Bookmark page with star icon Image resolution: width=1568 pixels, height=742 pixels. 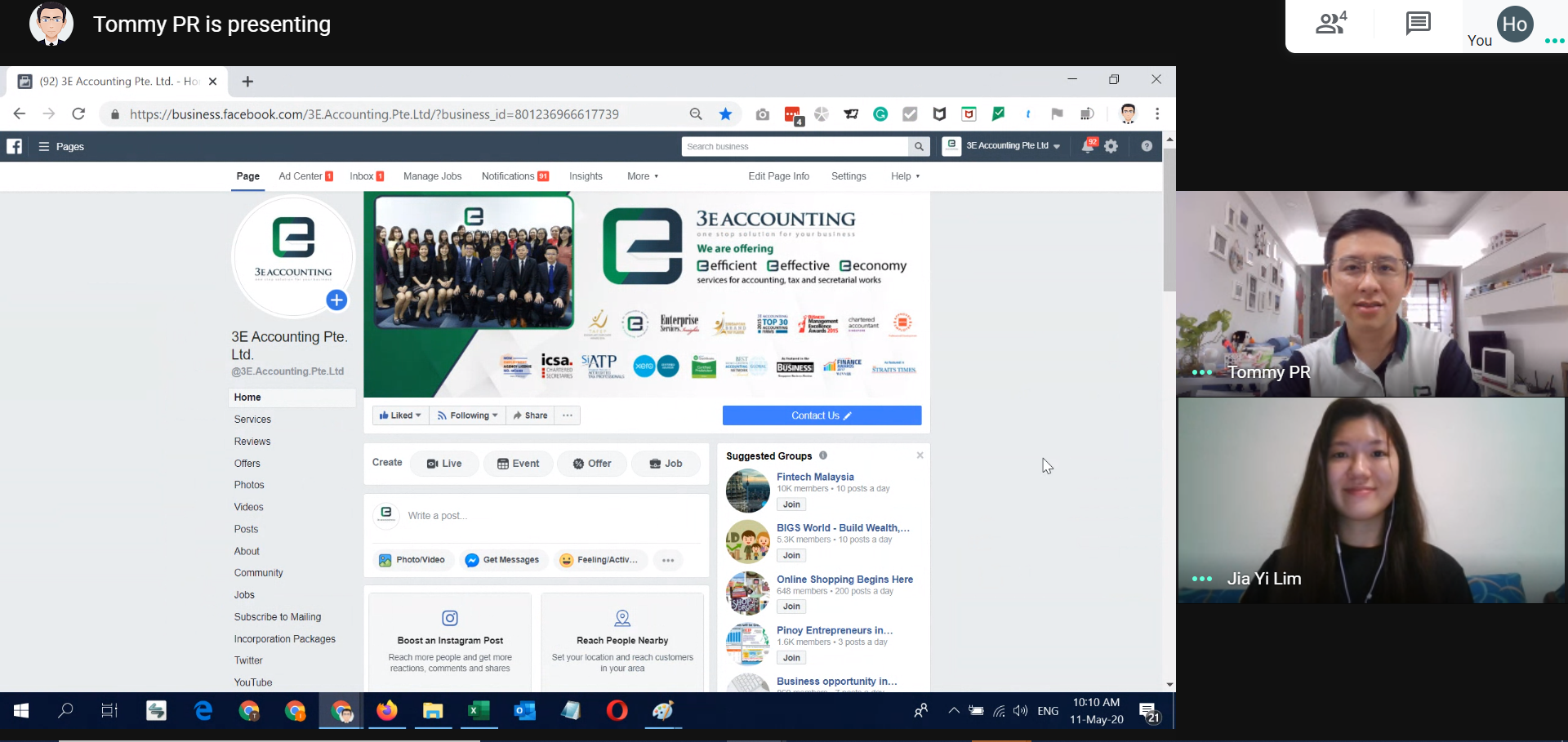tap(725, 114)
